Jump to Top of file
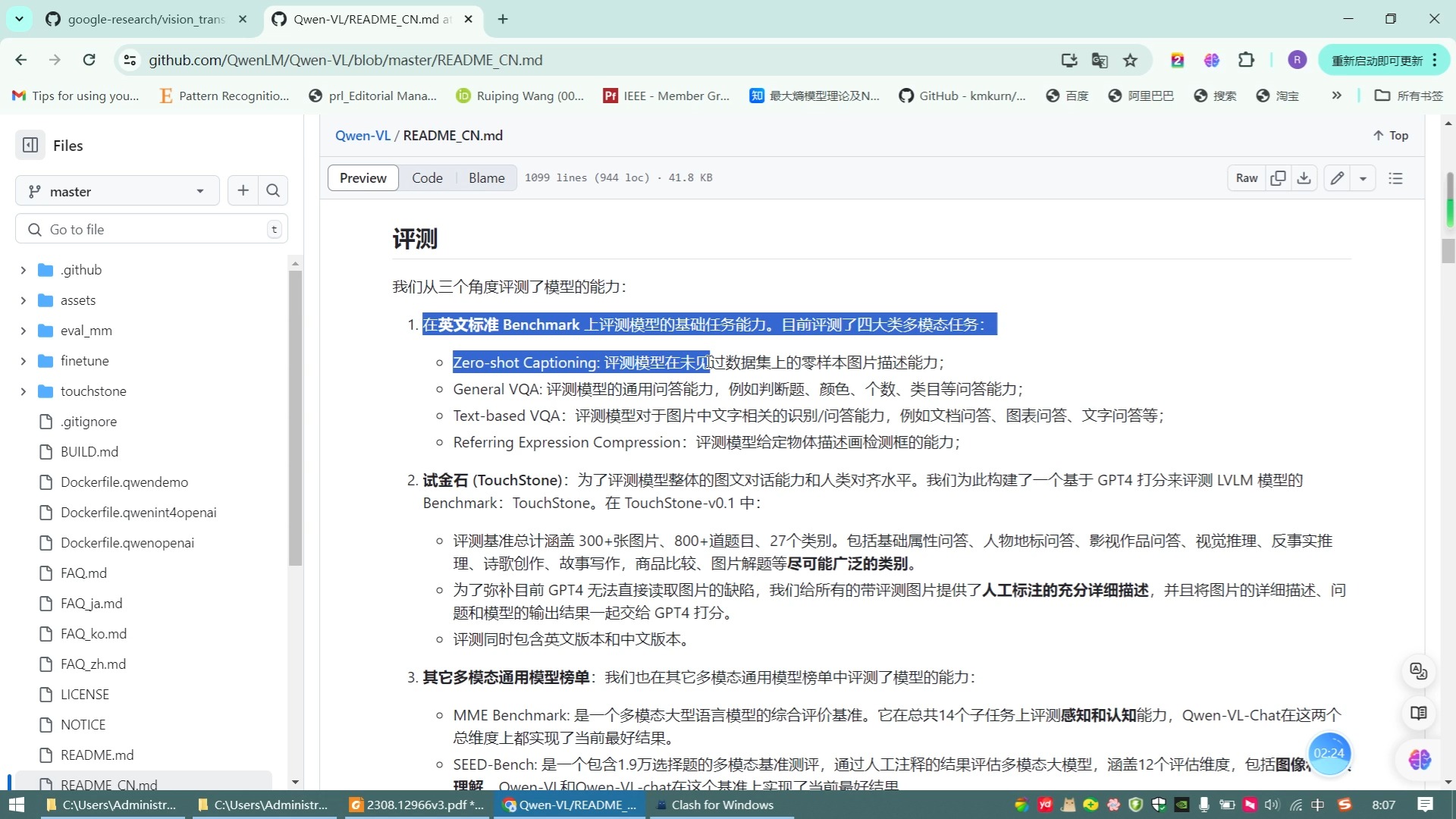1456x819 pixels. 1391,135
